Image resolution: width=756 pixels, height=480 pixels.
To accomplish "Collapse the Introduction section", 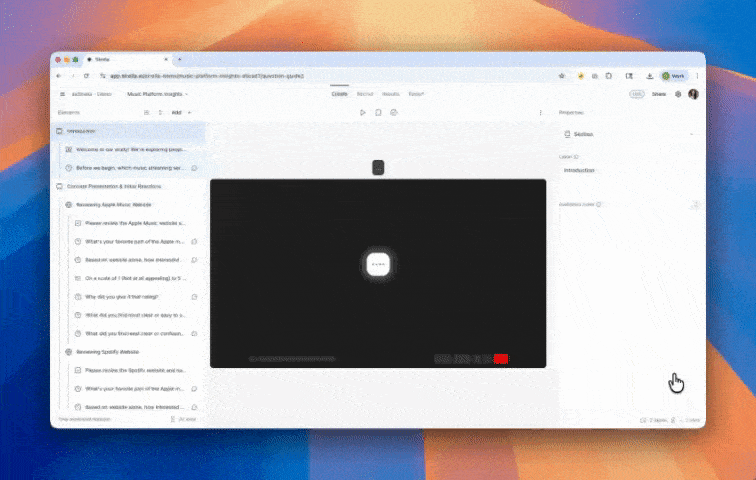I will (128, 131).
